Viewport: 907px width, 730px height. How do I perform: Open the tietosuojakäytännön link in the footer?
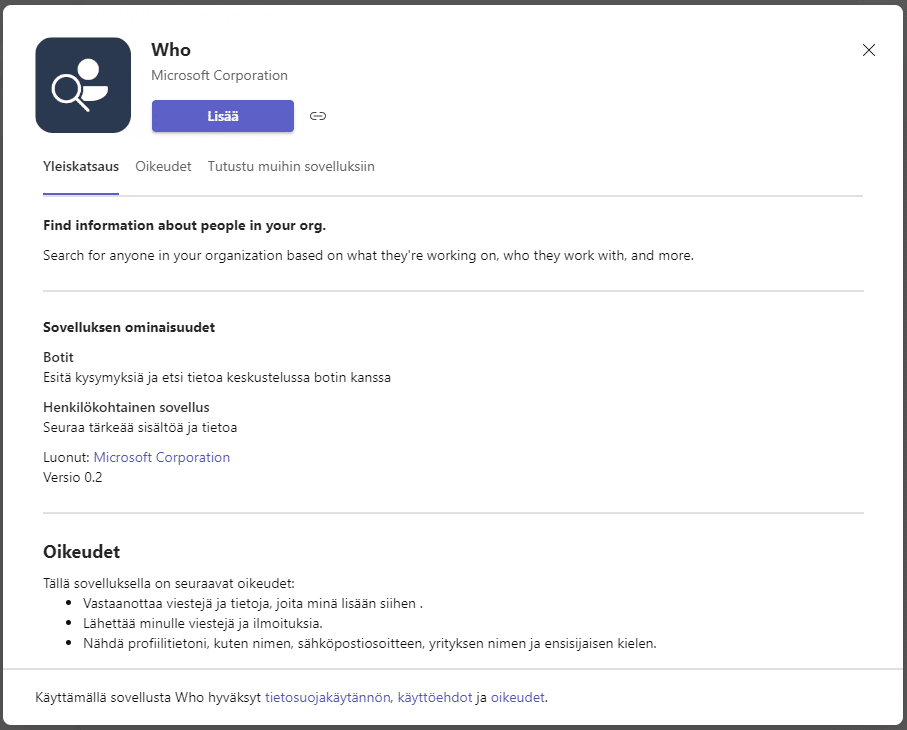point(328,697)
